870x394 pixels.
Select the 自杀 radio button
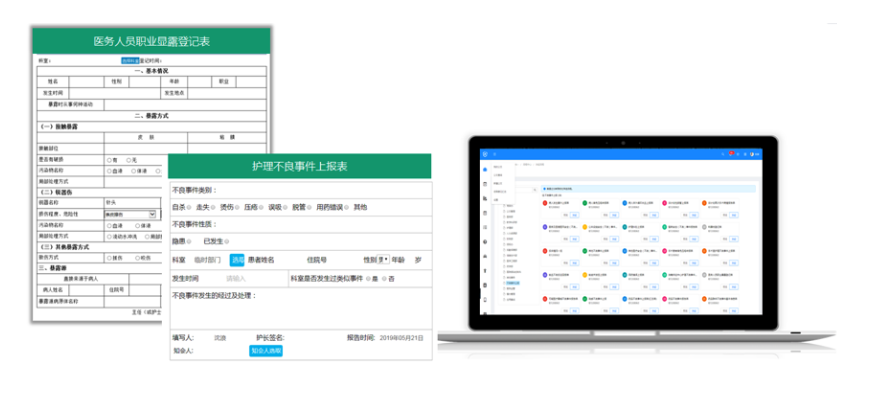(189, 208)
